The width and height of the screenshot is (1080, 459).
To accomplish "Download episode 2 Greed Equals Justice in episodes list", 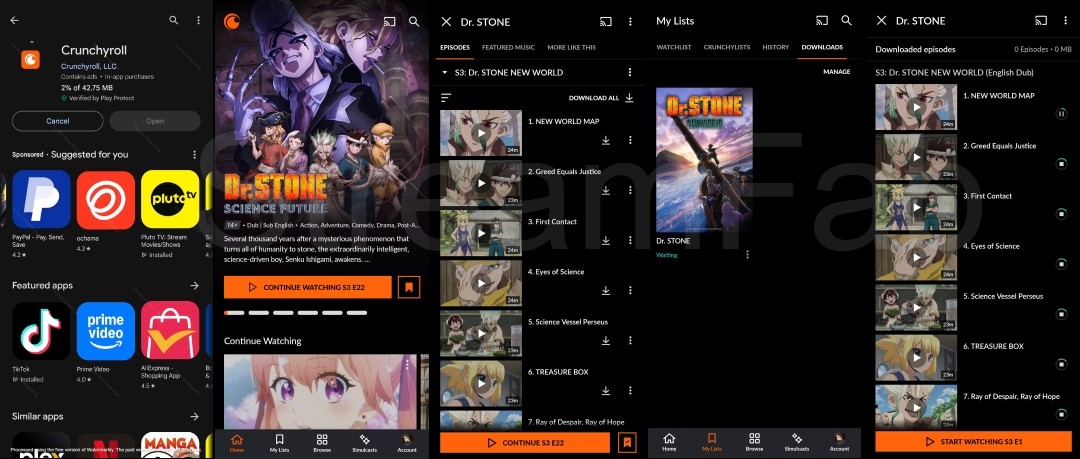I will click(606, 190).
